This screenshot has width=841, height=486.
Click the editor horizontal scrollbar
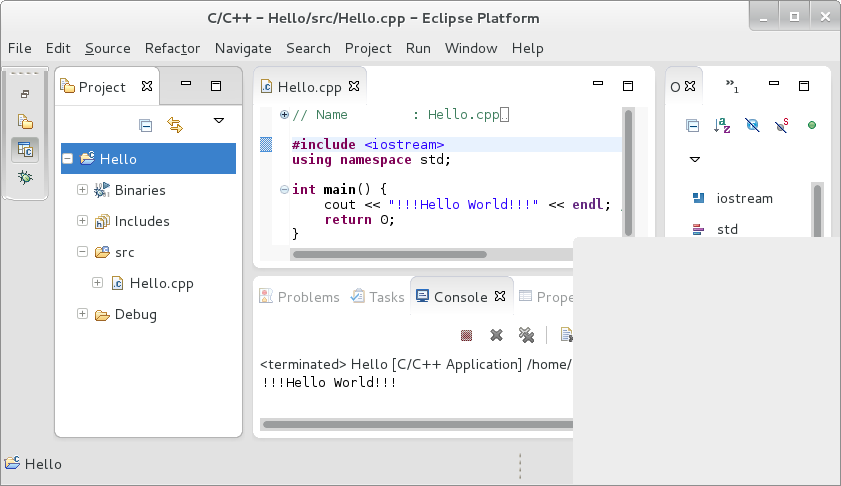point(390,254)
